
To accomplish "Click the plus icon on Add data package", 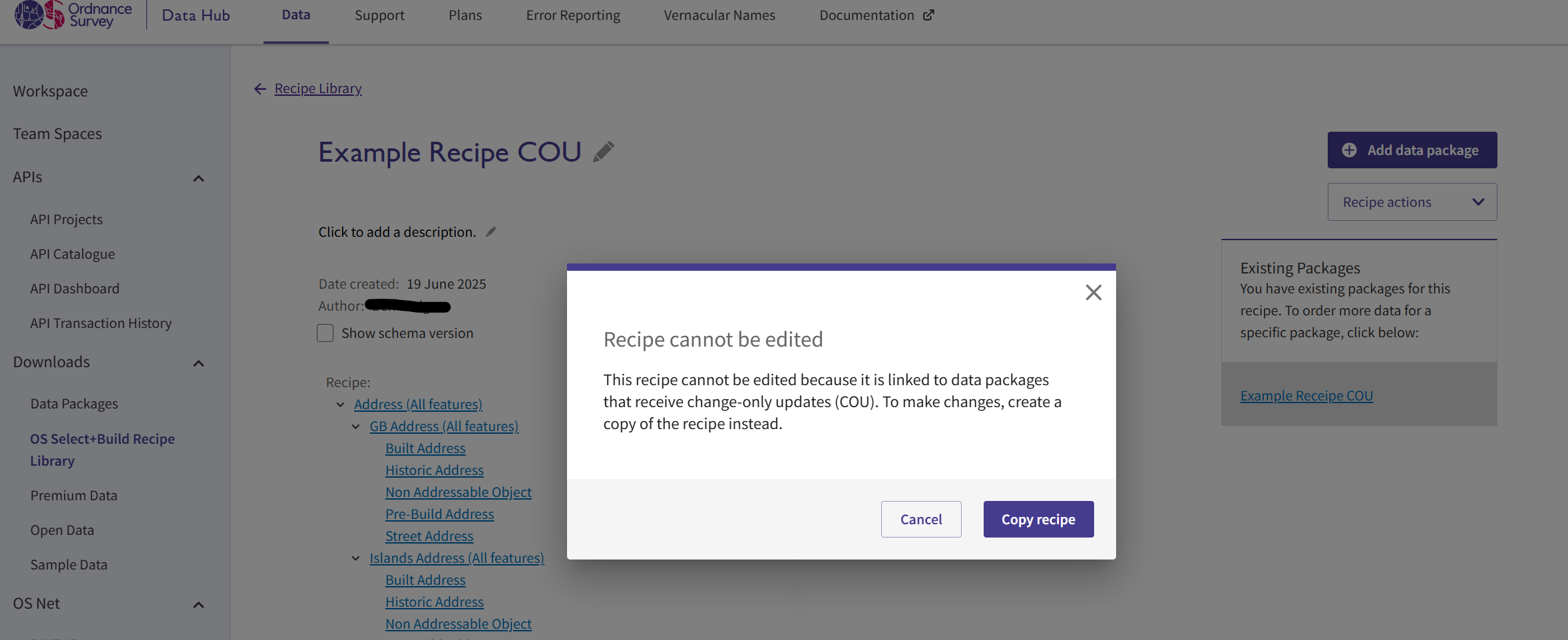I will [x=1350, y=150].
